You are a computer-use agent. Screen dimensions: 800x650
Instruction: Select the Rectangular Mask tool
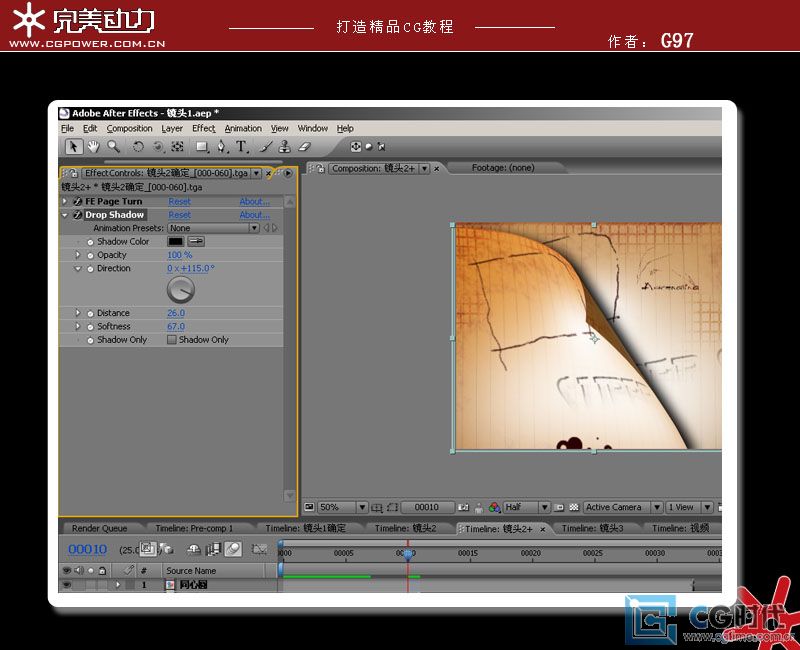click(x=202, y=147)
